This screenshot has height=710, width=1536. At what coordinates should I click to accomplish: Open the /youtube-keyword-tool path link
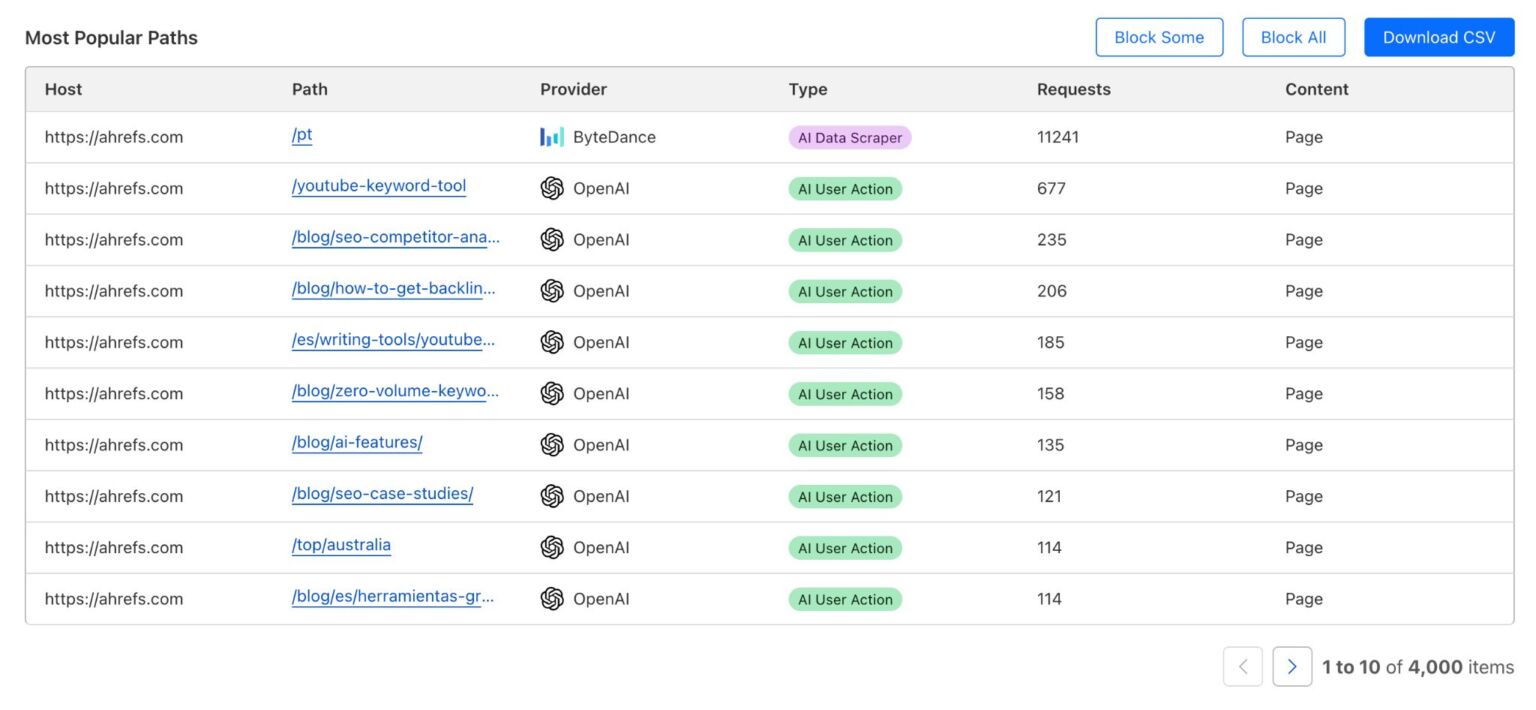pyautogui.click(x=378, y=188)
